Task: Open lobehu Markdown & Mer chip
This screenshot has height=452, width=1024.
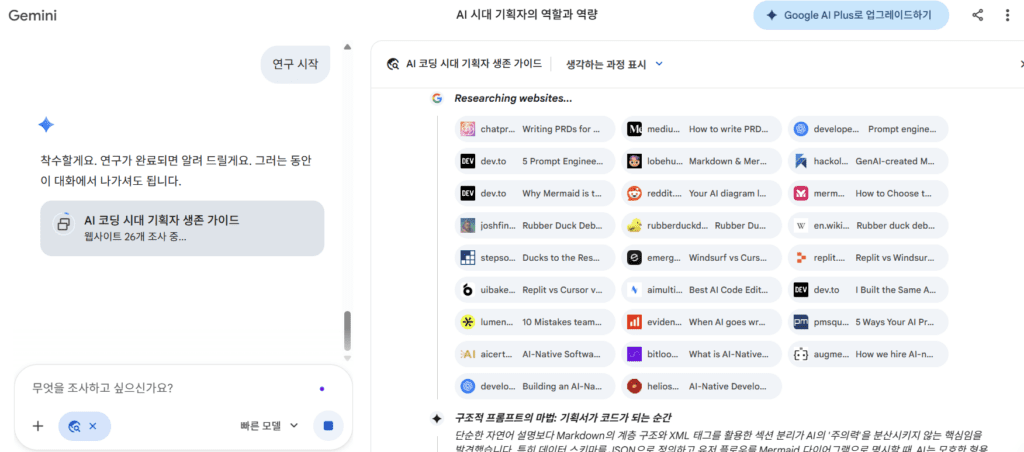Action: (x=701, y=161)
